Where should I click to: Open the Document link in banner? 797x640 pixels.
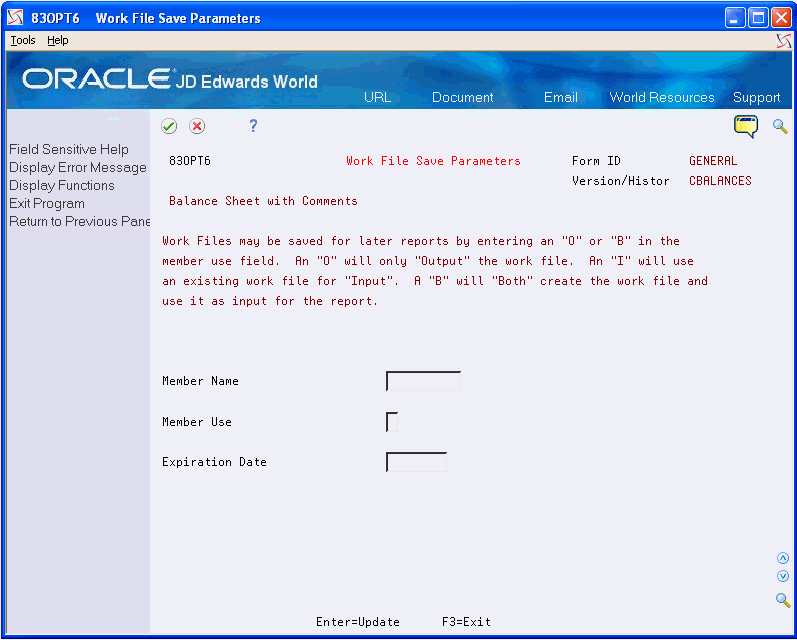(x=463, y=97)
